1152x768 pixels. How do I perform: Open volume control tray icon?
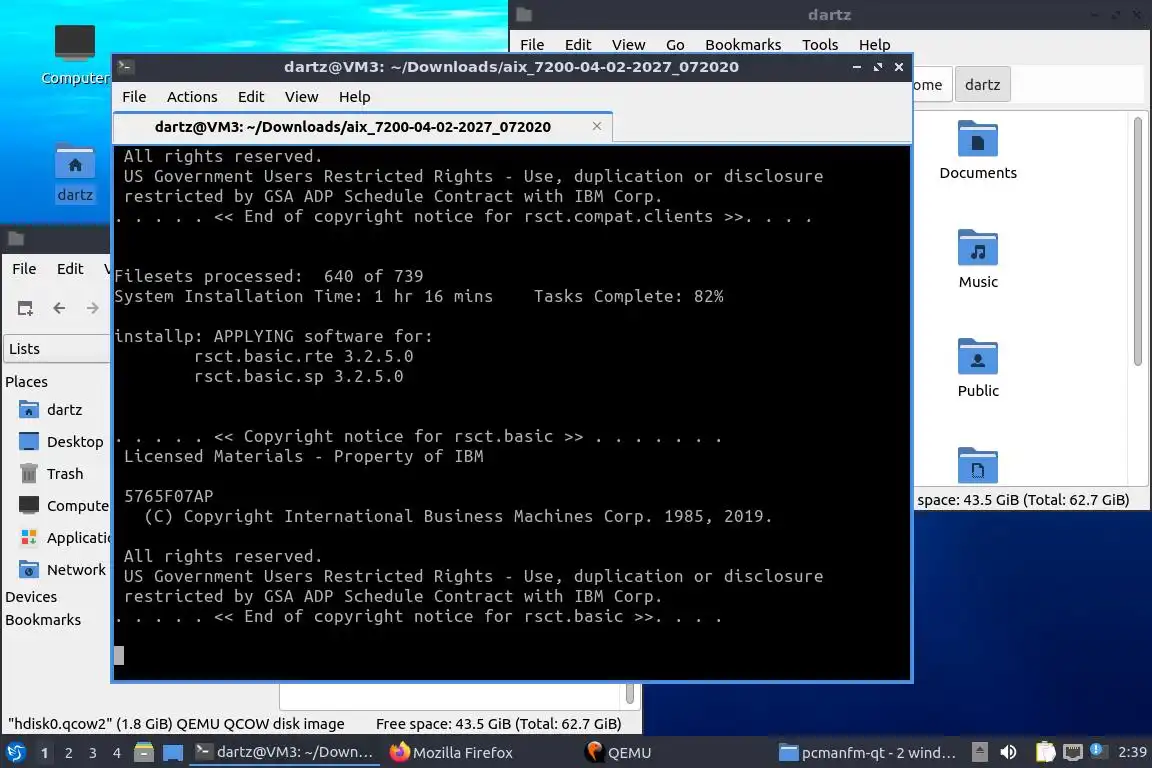click(x=1008, y=752)
